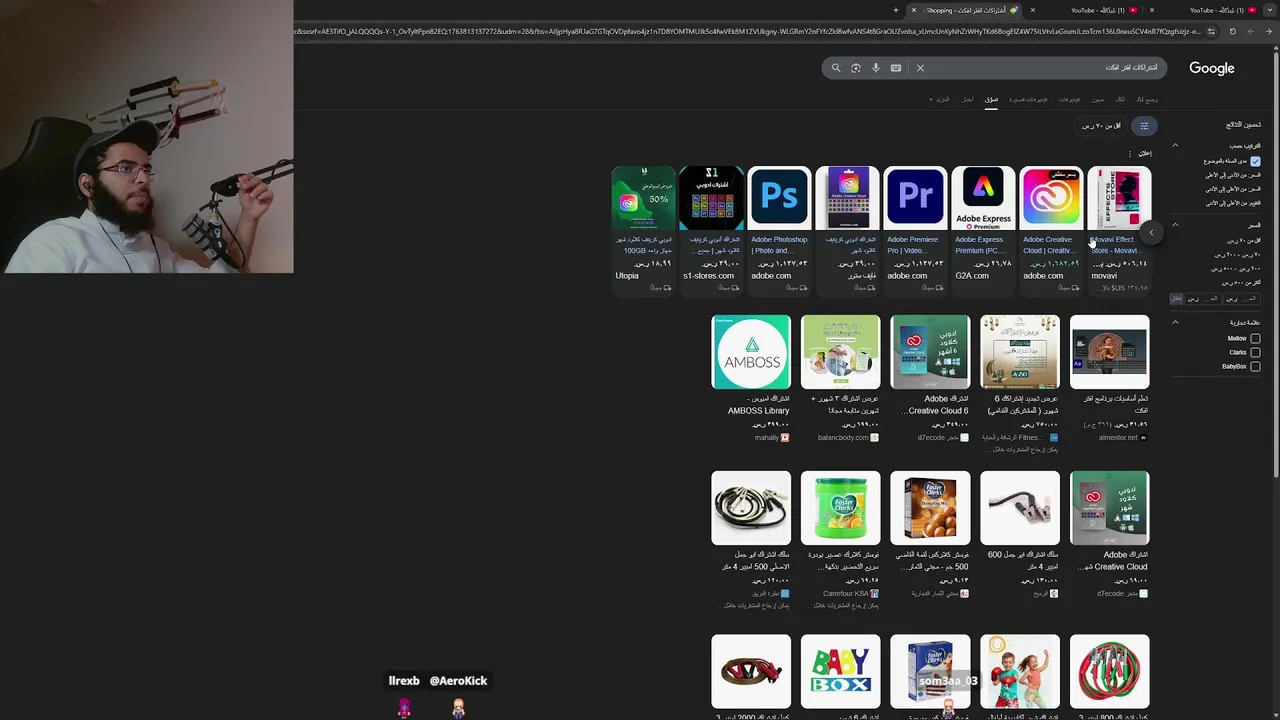1280x720 pixels.
Task: Sort by rating highest to lowest link
Action: [x=1232, y=203]
